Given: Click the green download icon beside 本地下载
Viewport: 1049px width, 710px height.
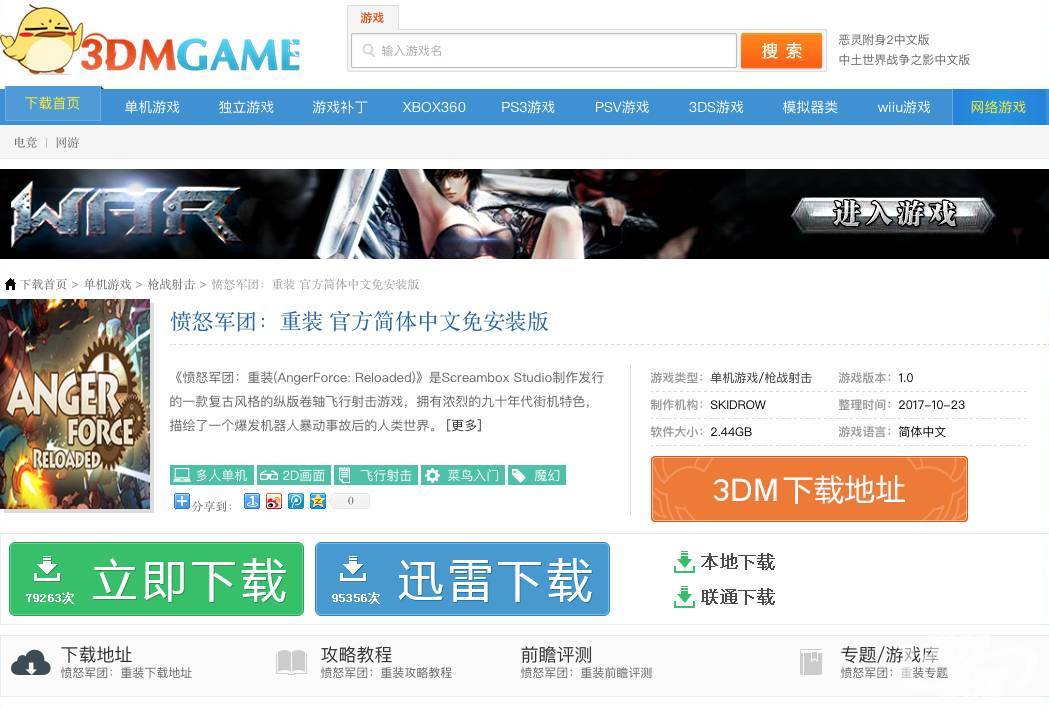Looking at the screenshot, I should point(684,562).
